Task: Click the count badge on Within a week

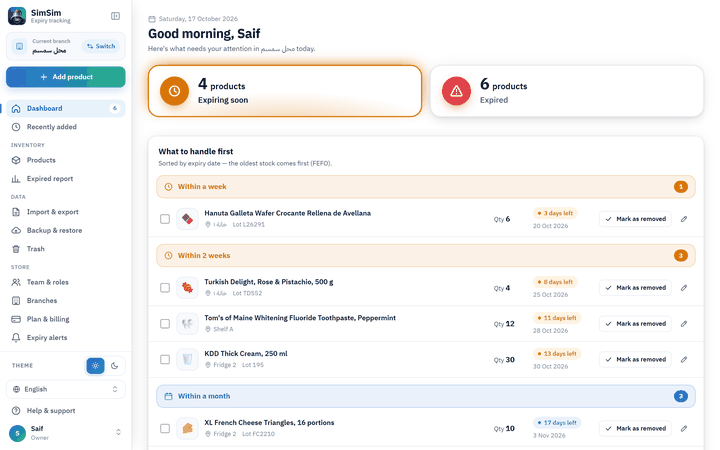Action: (681, 187)
